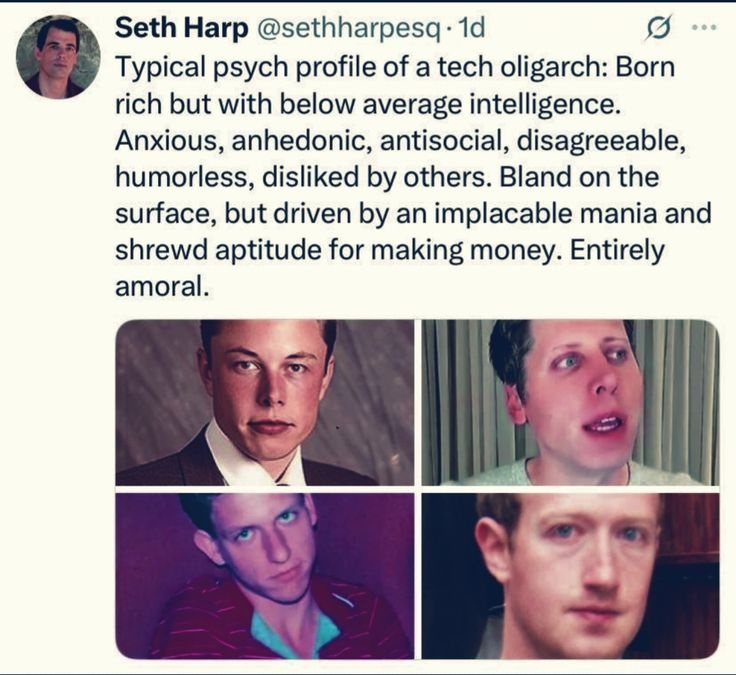This screenshot has width=736, height=675.
Task: Click the Grok slashed-circle icon
Action: (x=659, y=28)
